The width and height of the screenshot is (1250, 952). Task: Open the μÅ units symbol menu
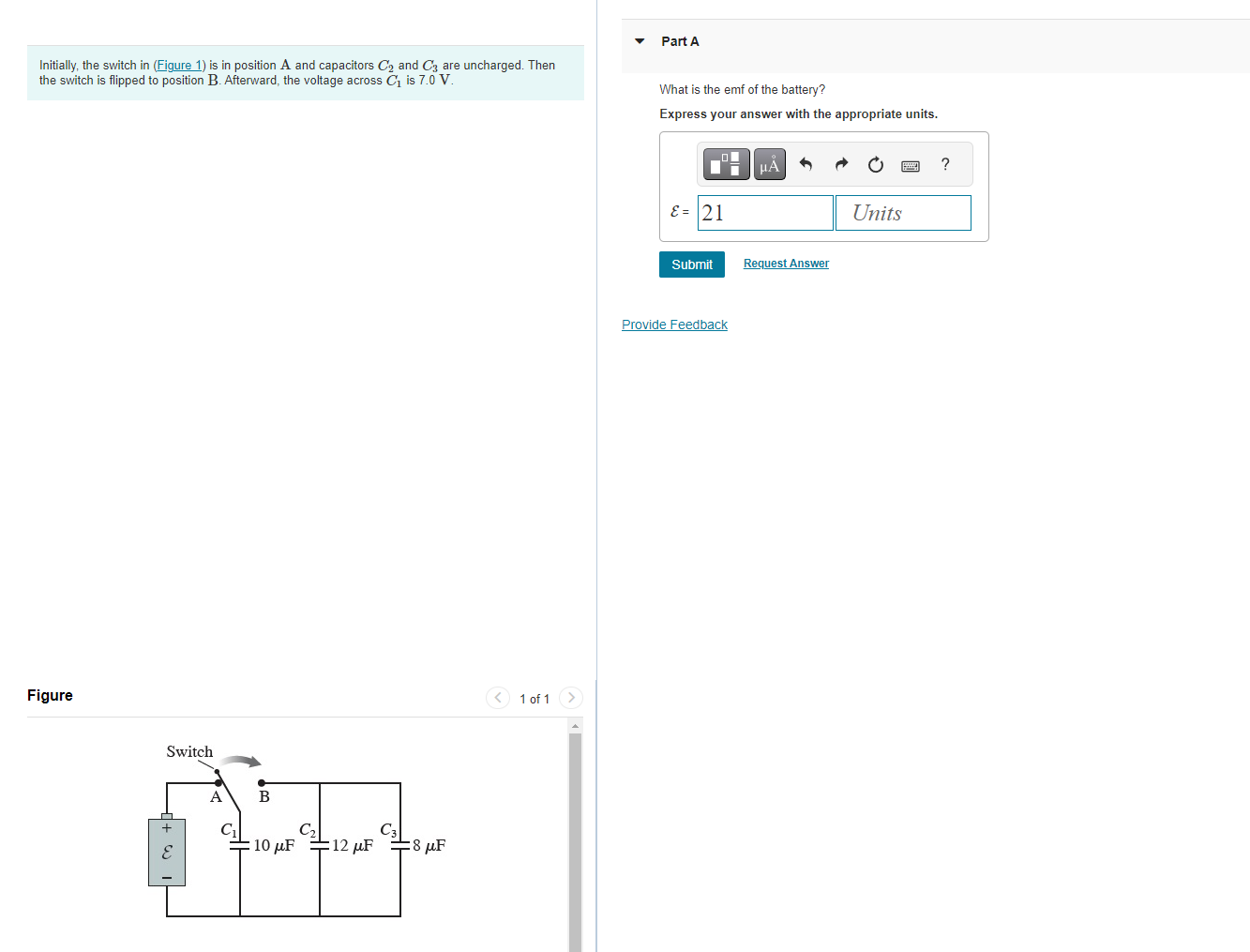click(769, 163)
